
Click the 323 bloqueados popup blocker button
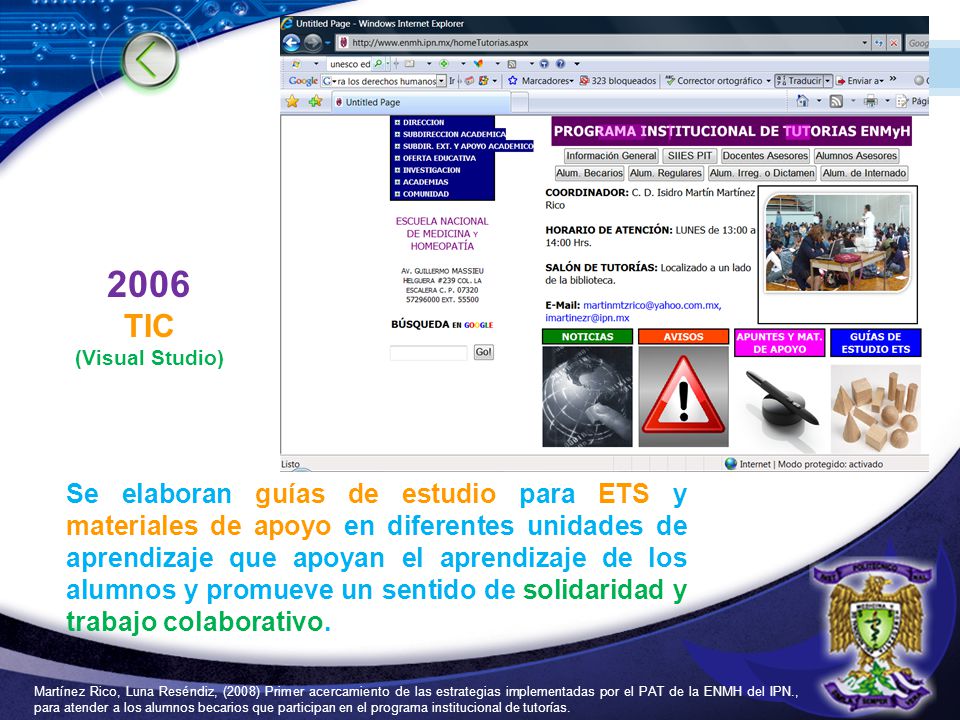click(618, 80)
